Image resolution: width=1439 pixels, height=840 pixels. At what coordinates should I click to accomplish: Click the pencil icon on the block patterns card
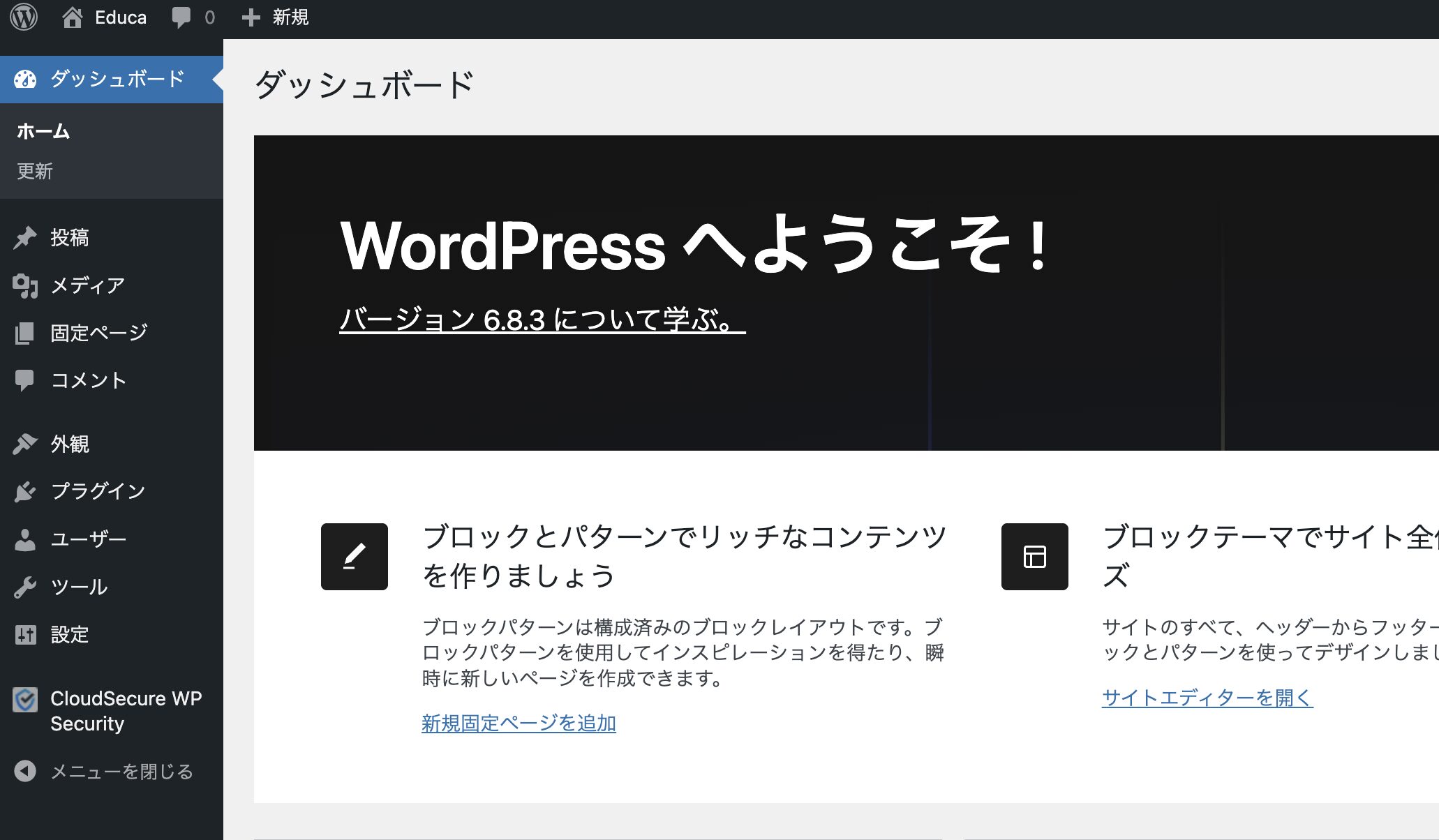pyautogui.click(x=355, y=556)
